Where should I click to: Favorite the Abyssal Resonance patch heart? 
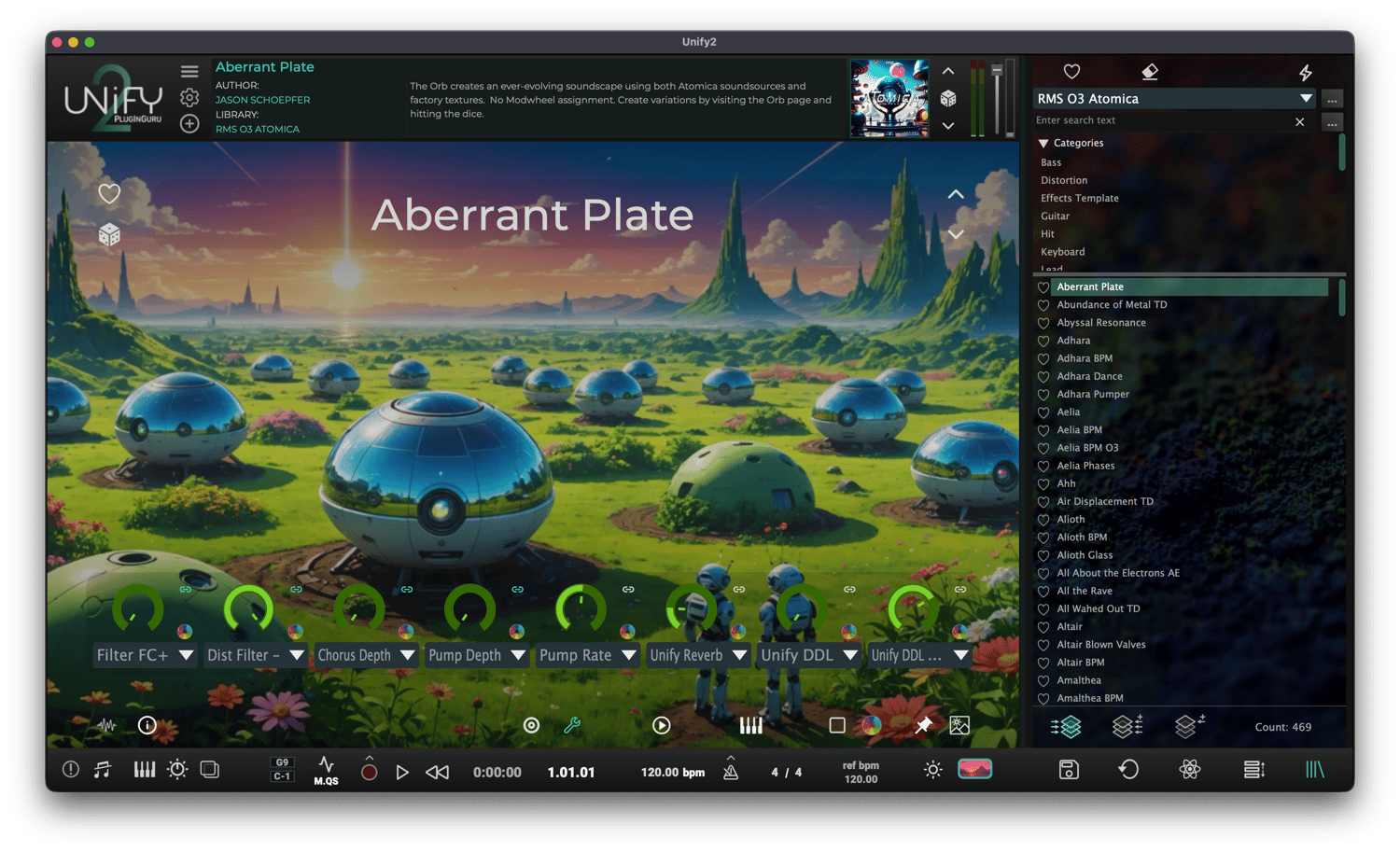click(1043, 323)
